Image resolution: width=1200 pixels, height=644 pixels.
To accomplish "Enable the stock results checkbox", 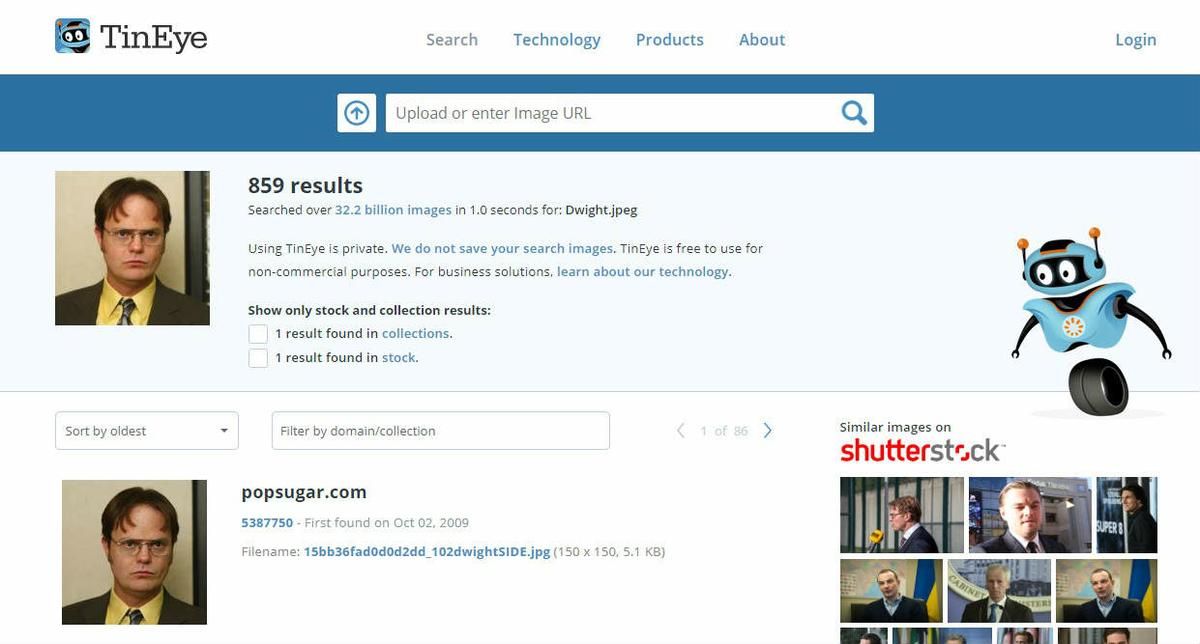I will (258, 358).
